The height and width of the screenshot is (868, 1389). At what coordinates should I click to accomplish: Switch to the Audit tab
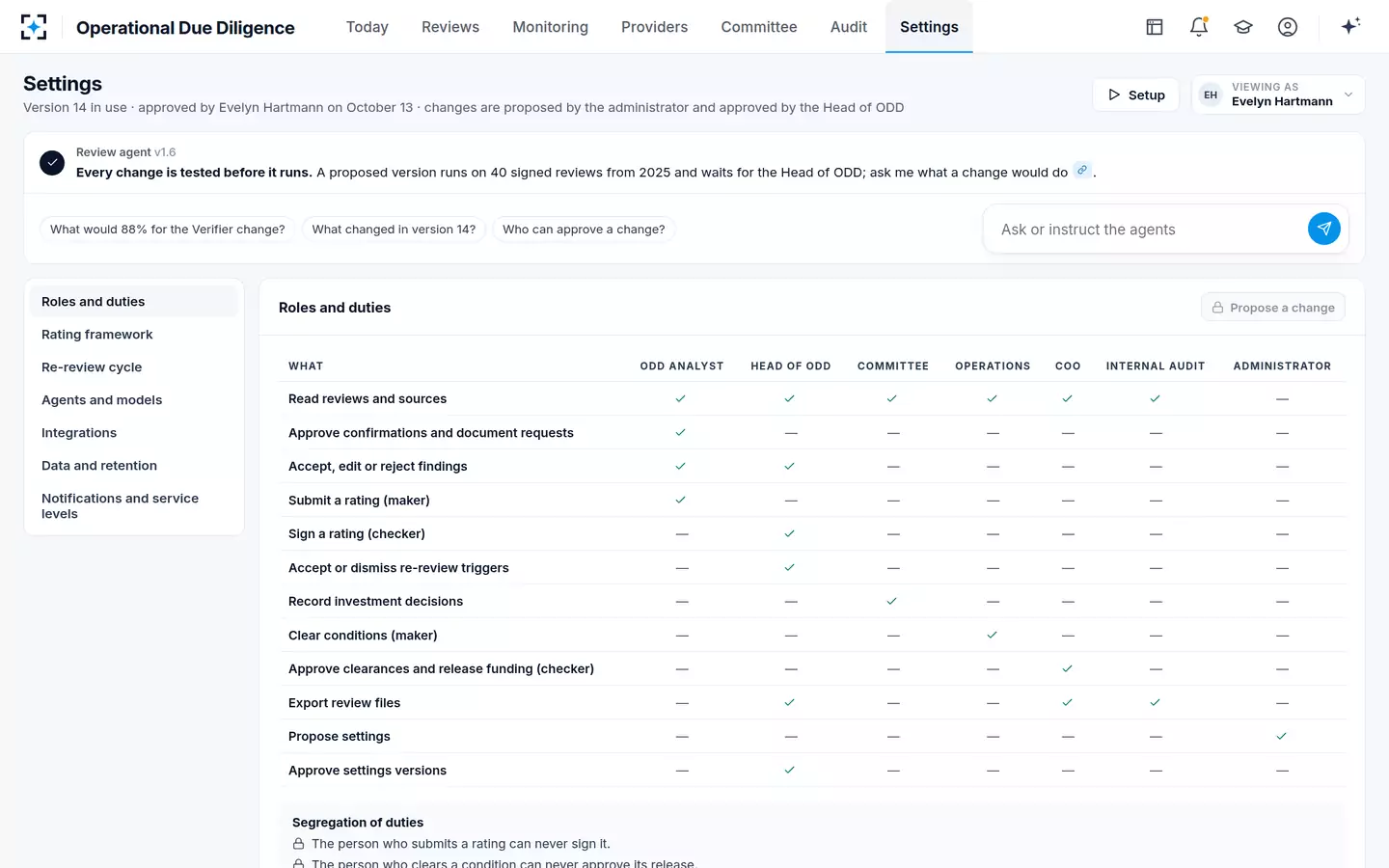tap(849, 27)
